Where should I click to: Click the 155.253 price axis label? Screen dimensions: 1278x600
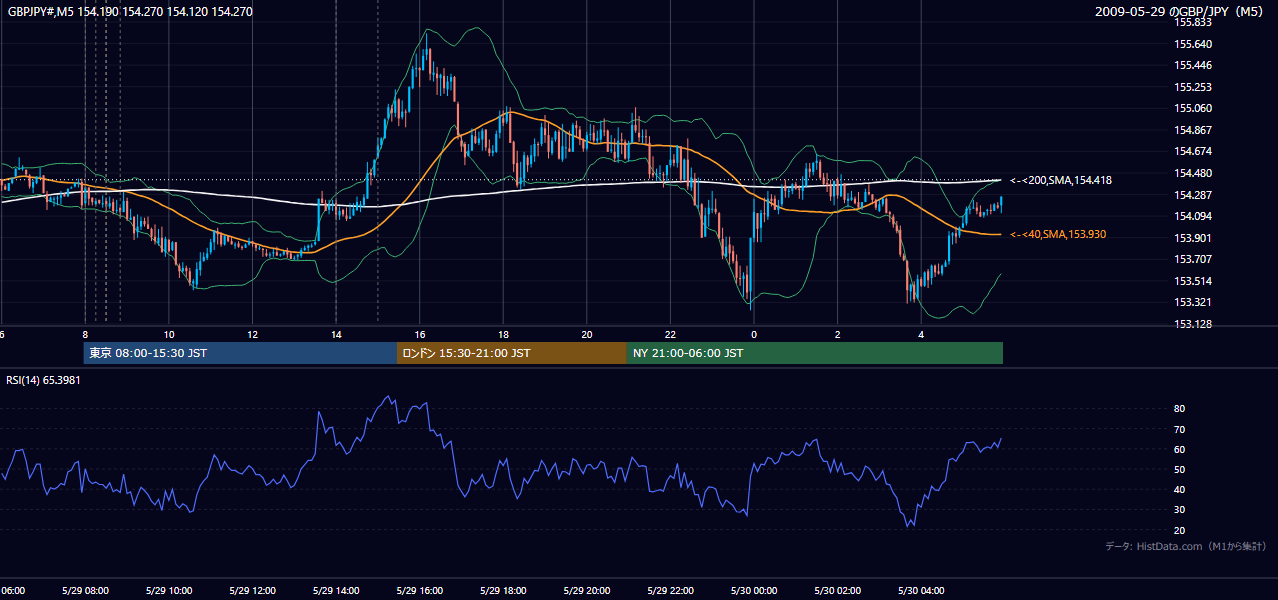click(x=1193, y=87)
